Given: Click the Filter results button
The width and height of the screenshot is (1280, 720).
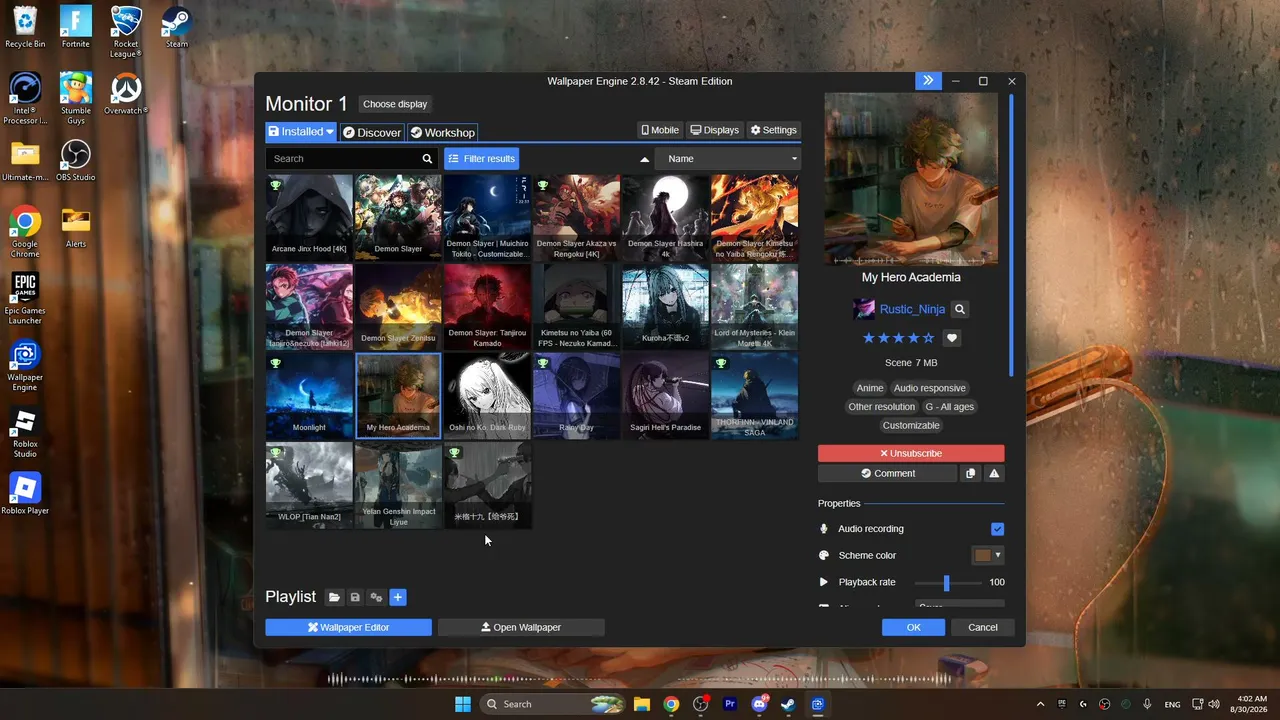Looking at the screenshot, I should click(482, 158).
